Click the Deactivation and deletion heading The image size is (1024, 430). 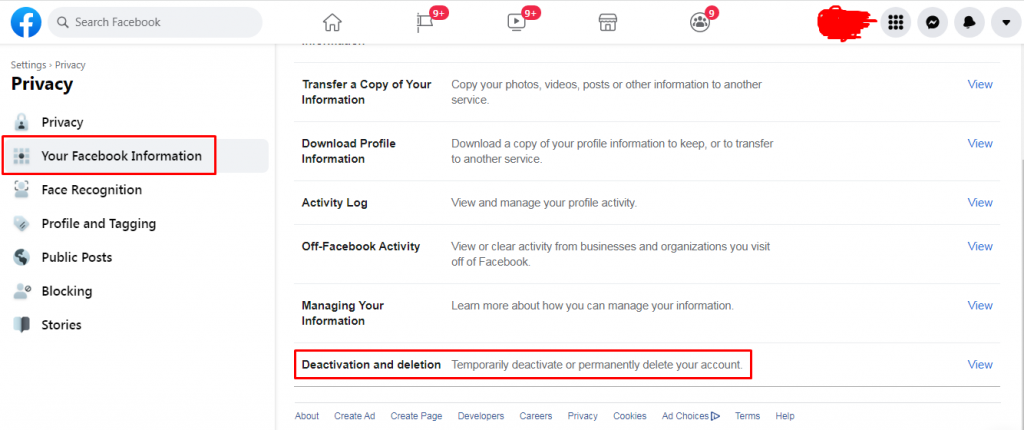[x=371, y=365]
